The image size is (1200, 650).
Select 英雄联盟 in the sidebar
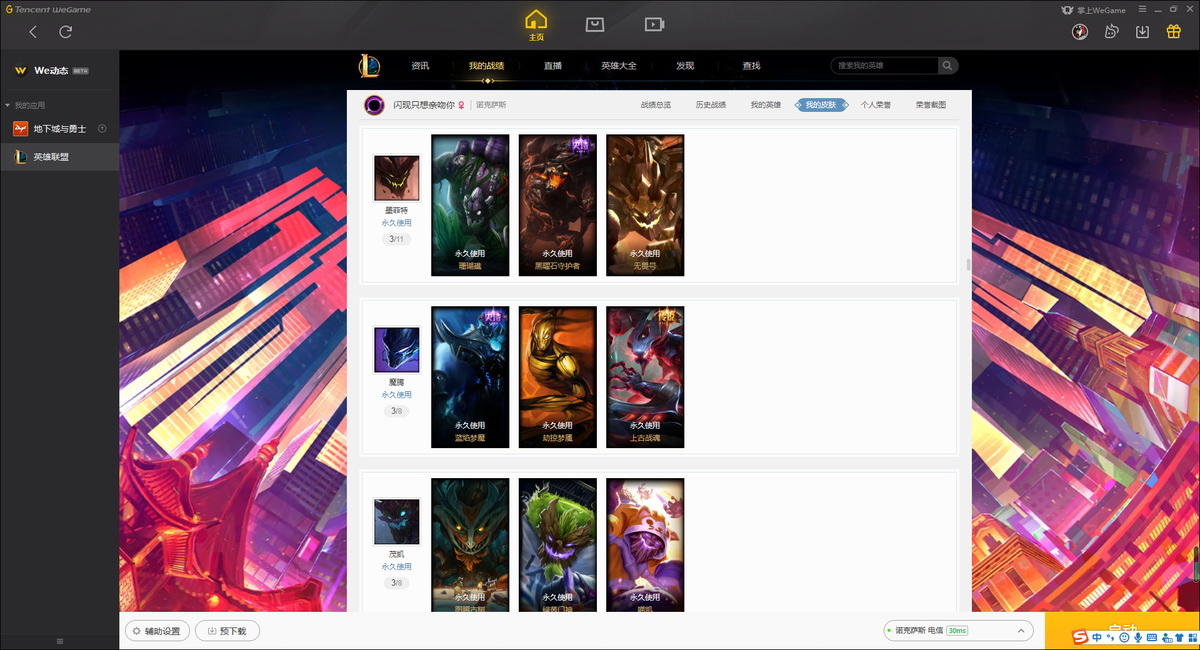click(x=60, y=157)
